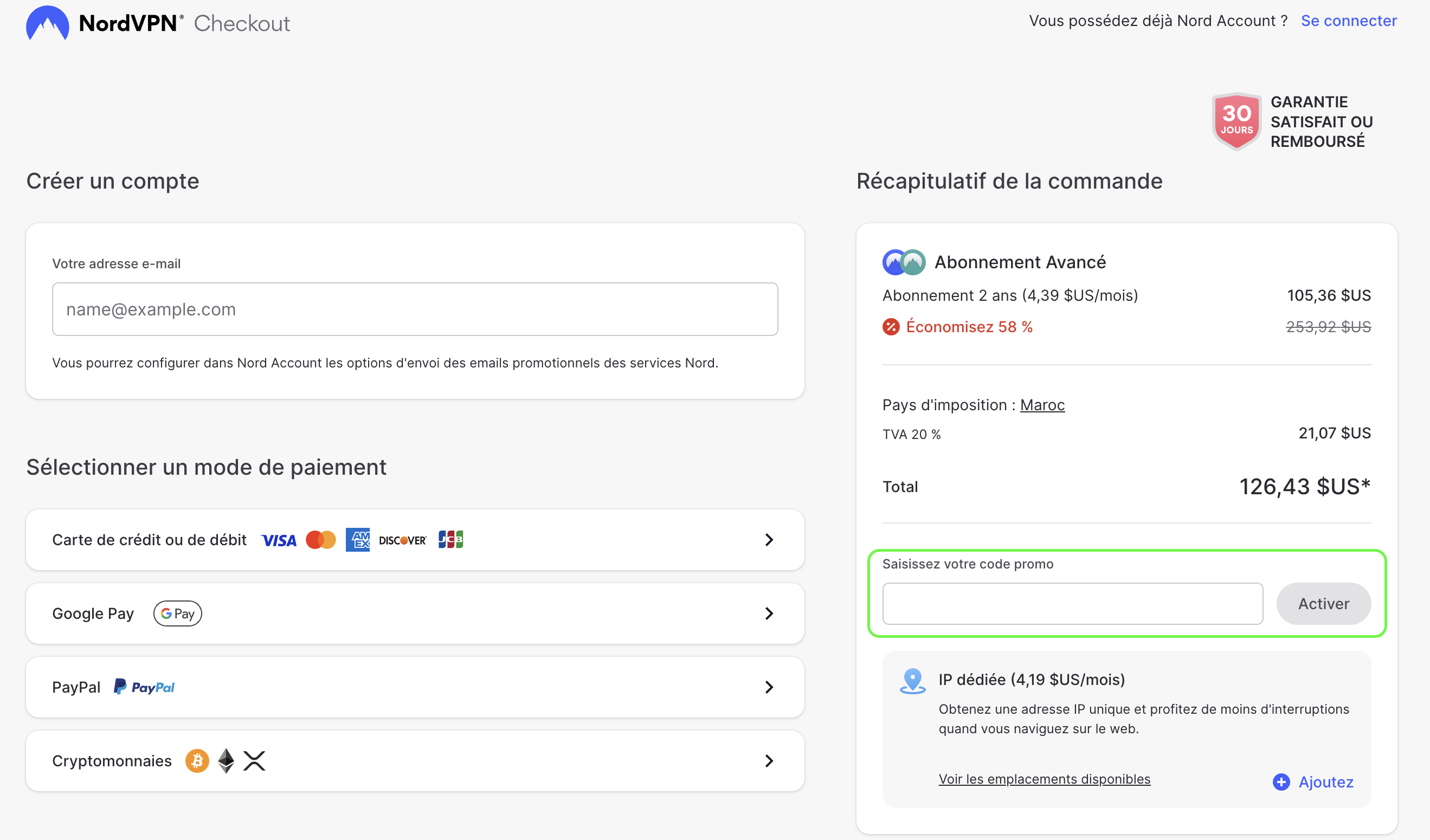Image resolution: width=1430 pixels, height=840 pixels.
Task: Click Garantie satisfait ou remboursé text
Action: pos(1322,121)
